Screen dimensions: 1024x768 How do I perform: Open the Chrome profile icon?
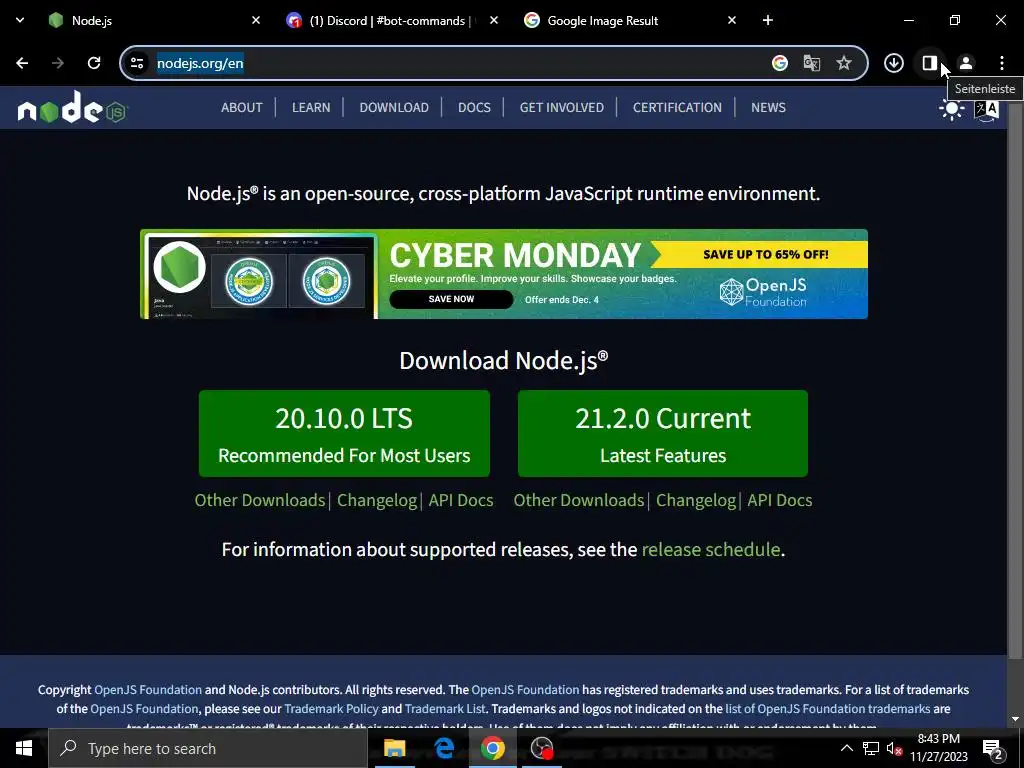(965, 63)
